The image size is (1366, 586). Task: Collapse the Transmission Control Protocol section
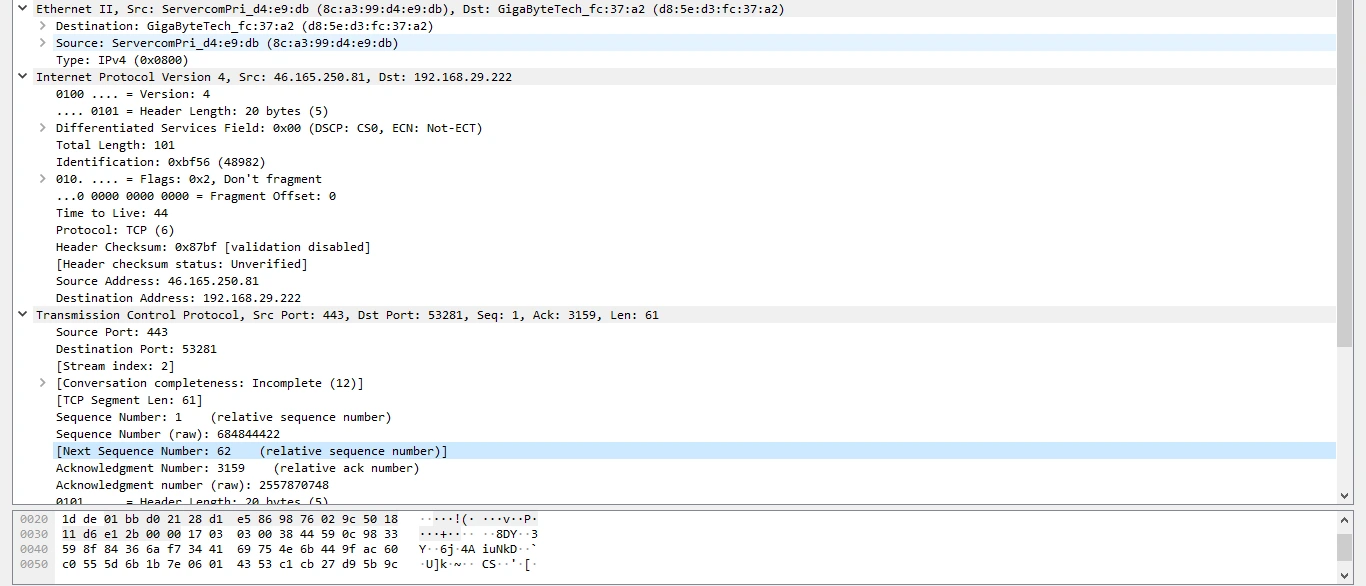[23, 315]
